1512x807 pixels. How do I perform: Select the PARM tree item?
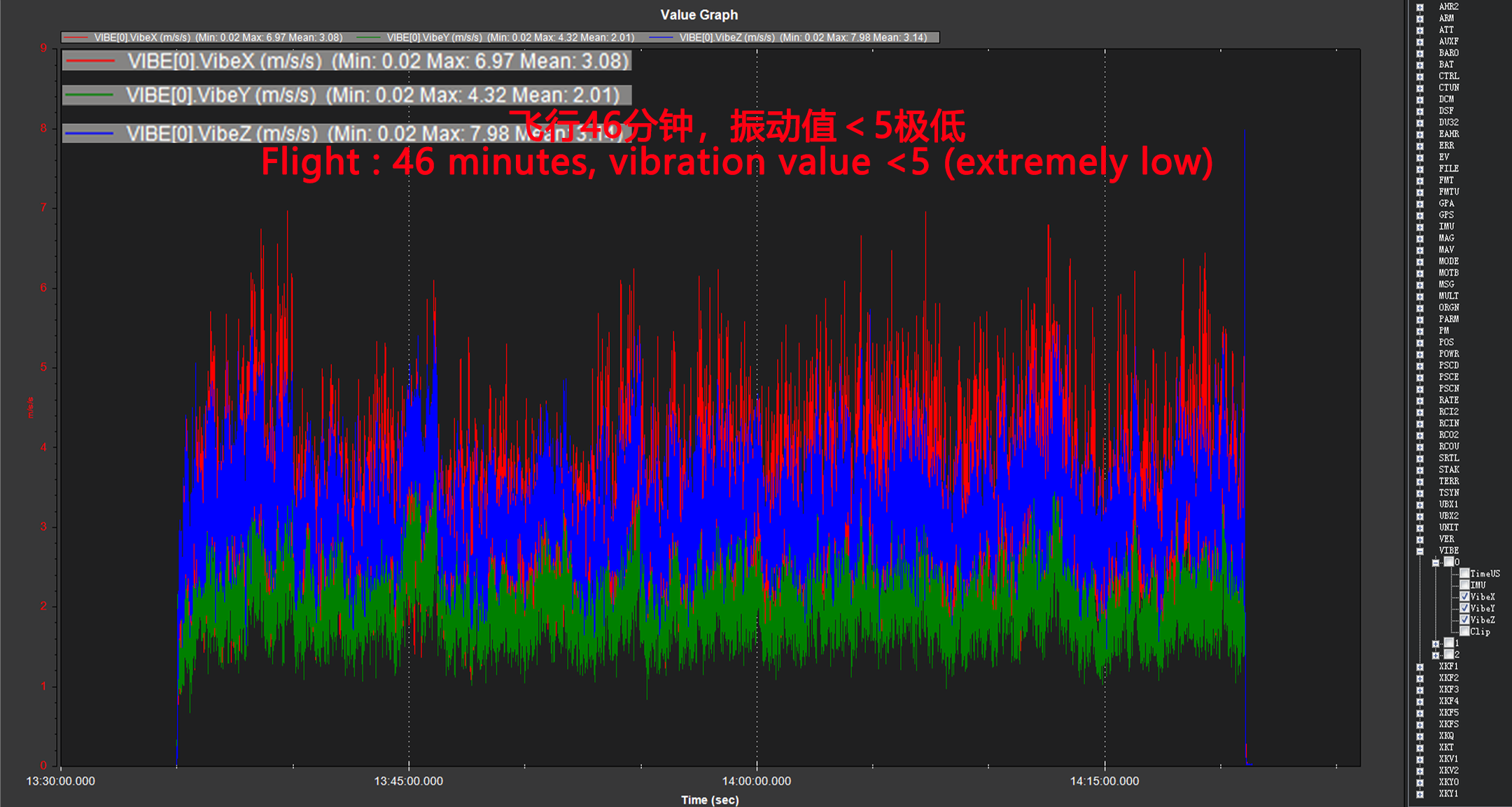coord(1448,319)
